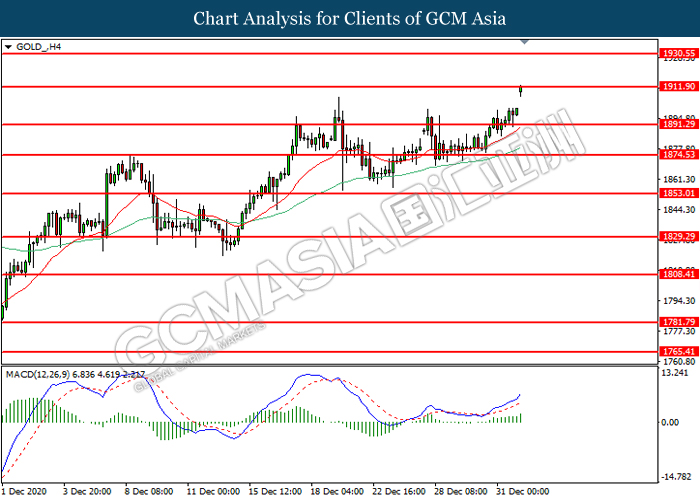Click the 1 Dec 2020 date label
The image size is (700, 500).
24,492
